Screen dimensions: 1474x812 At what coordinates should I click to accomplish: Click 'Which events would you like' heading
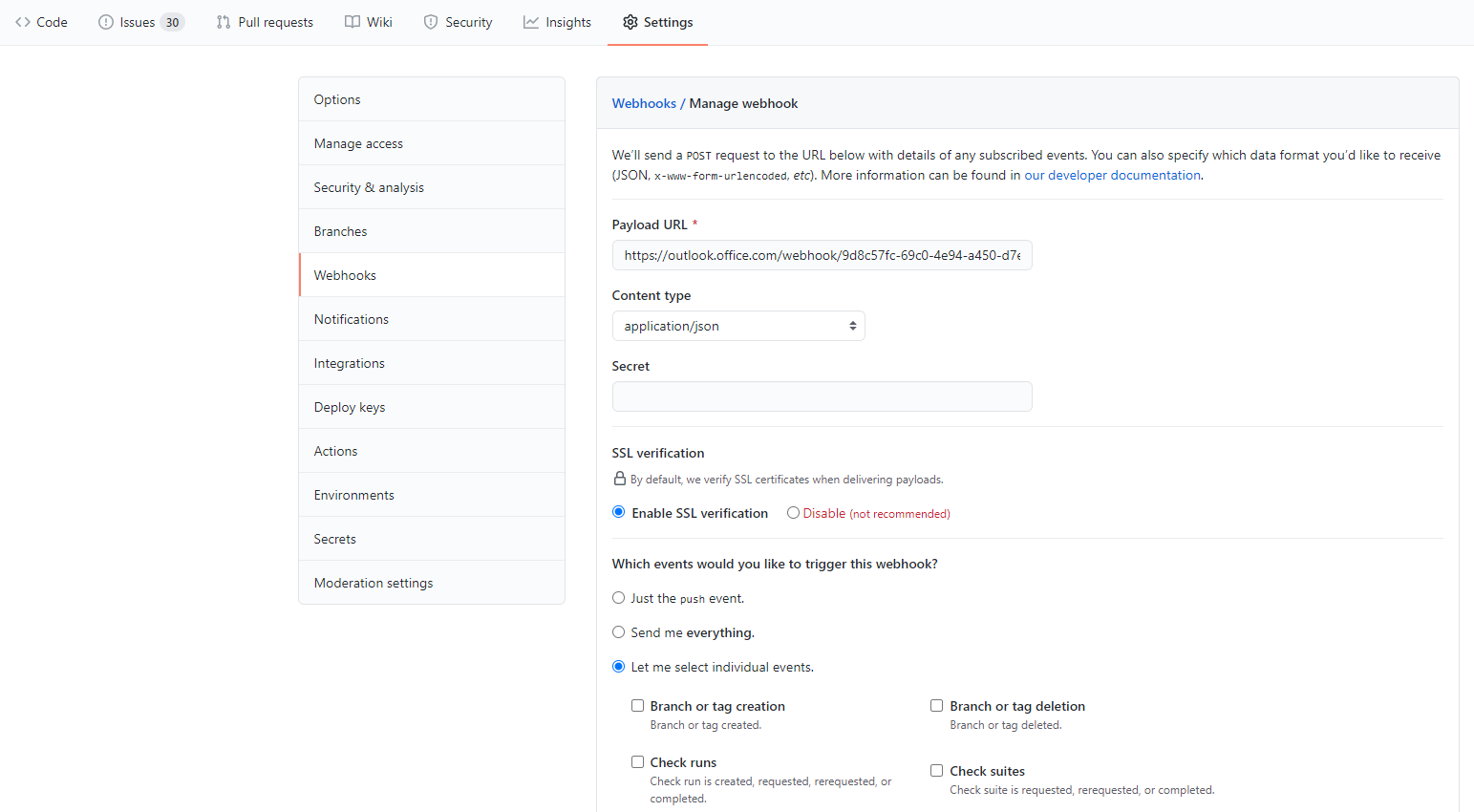(775, 564)
